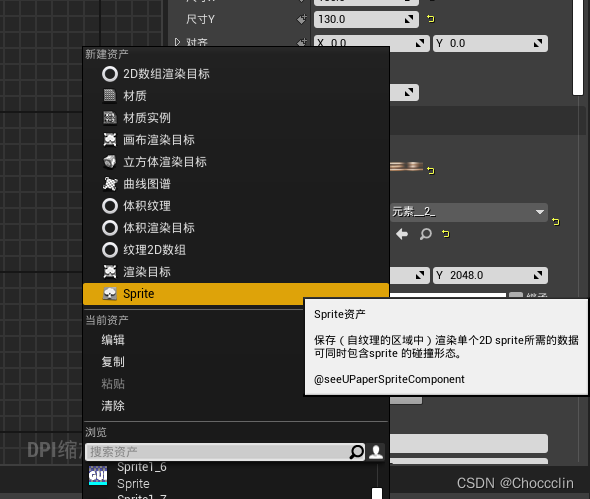590x499 pixels.
Task: Choose 材质 from new asset list
Action: (x=236, y=96)
